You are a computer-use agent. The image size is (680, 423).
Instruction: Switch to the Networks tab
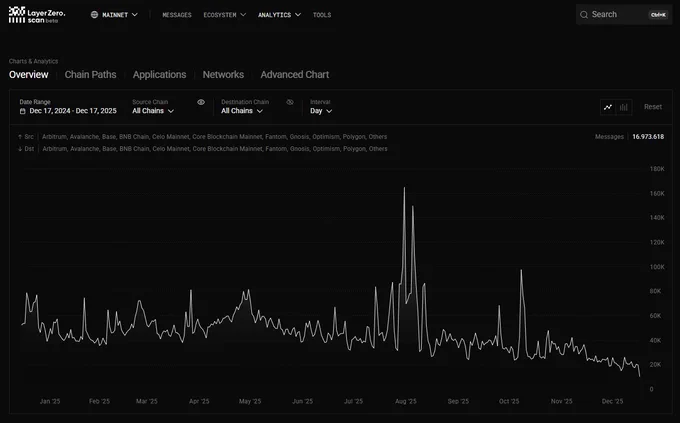[223, 75]
